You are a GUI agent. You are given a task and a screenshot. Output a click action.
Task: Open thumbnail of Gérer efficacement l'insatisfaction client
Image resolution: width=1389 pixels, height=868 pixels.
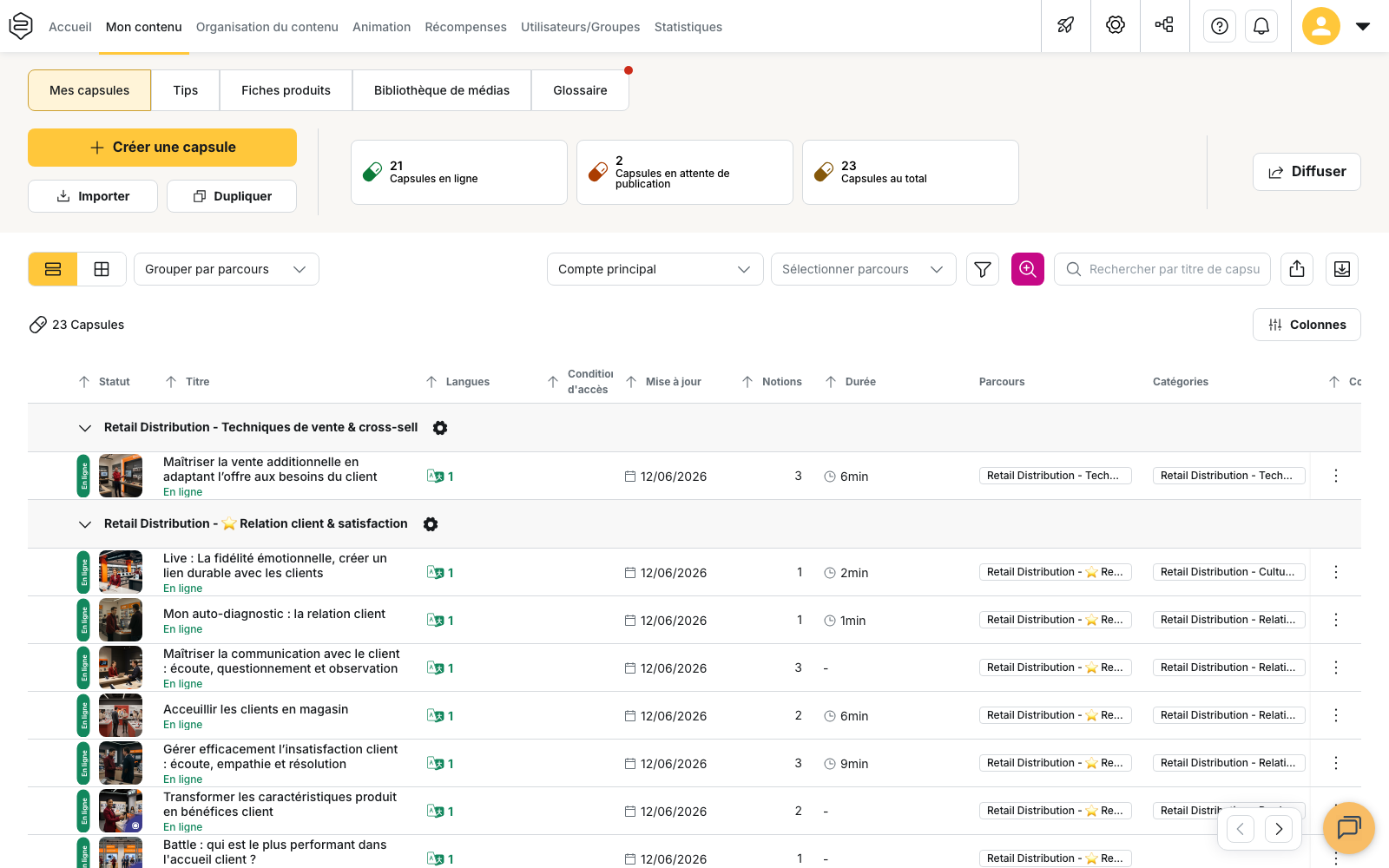click(121, 763)
